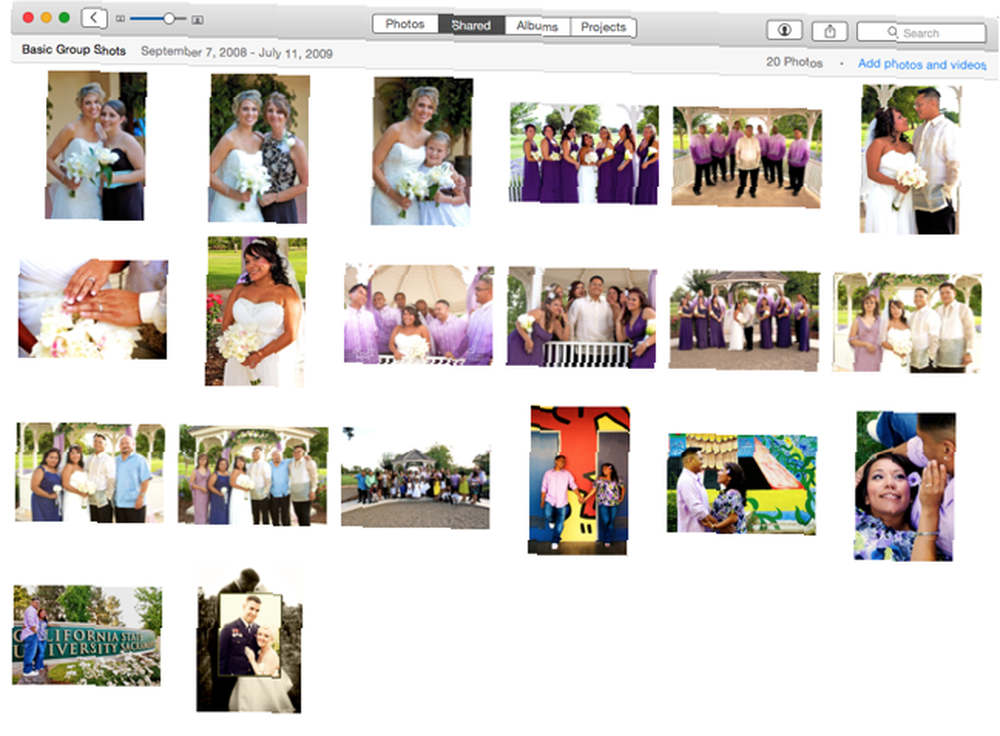1000x736 pixels.
Task: Go to the Projects tab
Action: (603, 27)
